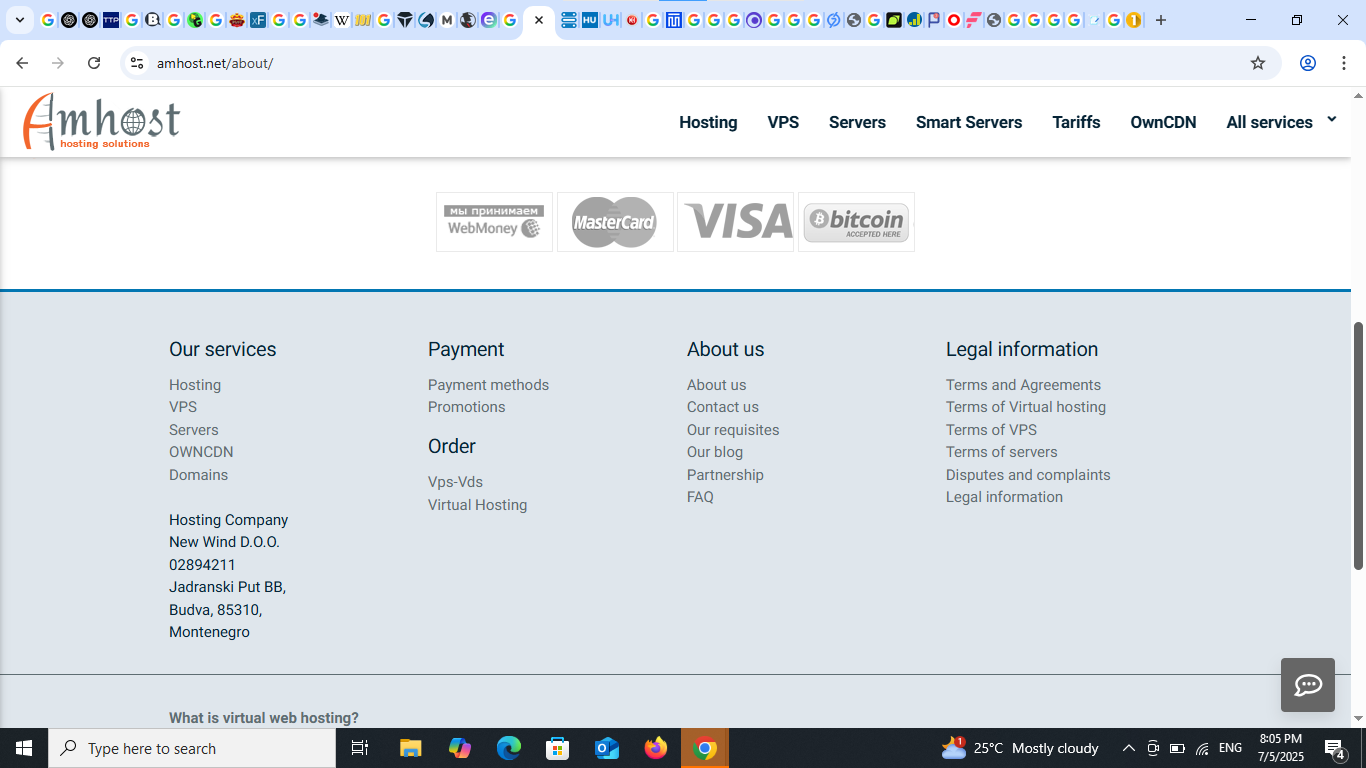
Task: Open Vps-Vds order link
Action: pyautogui.click(x=455, y=482)
